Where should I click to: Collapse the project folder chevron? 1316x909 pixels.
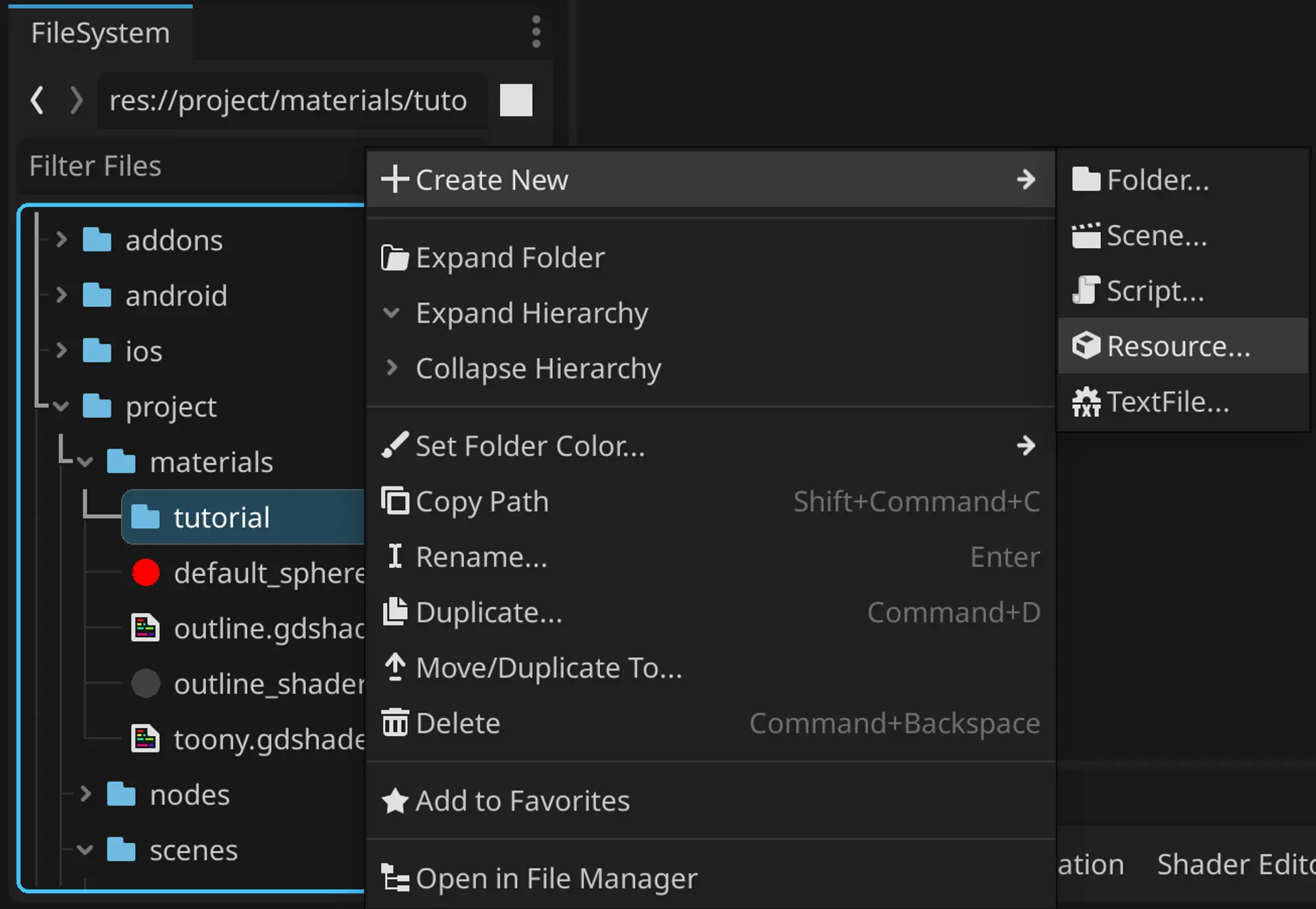62,406
